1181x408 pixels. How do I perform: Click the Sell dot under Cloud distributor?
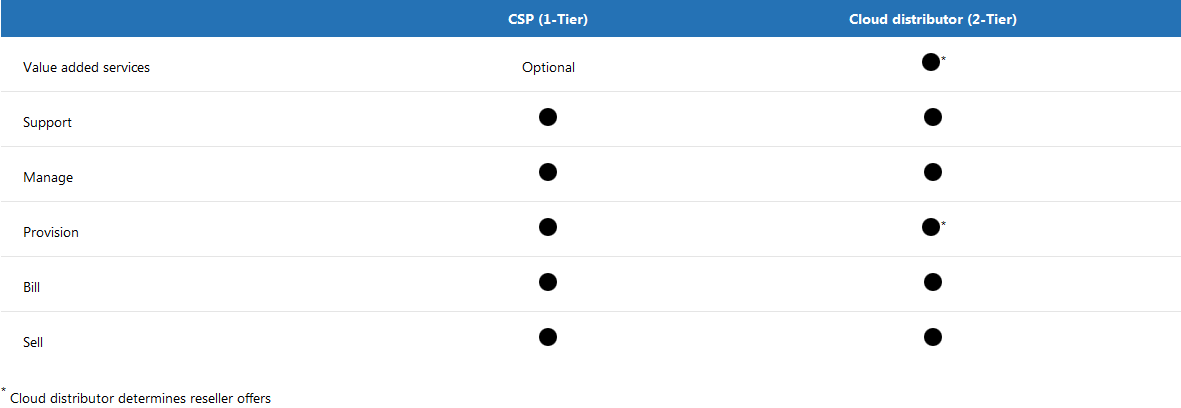(933, 337)
